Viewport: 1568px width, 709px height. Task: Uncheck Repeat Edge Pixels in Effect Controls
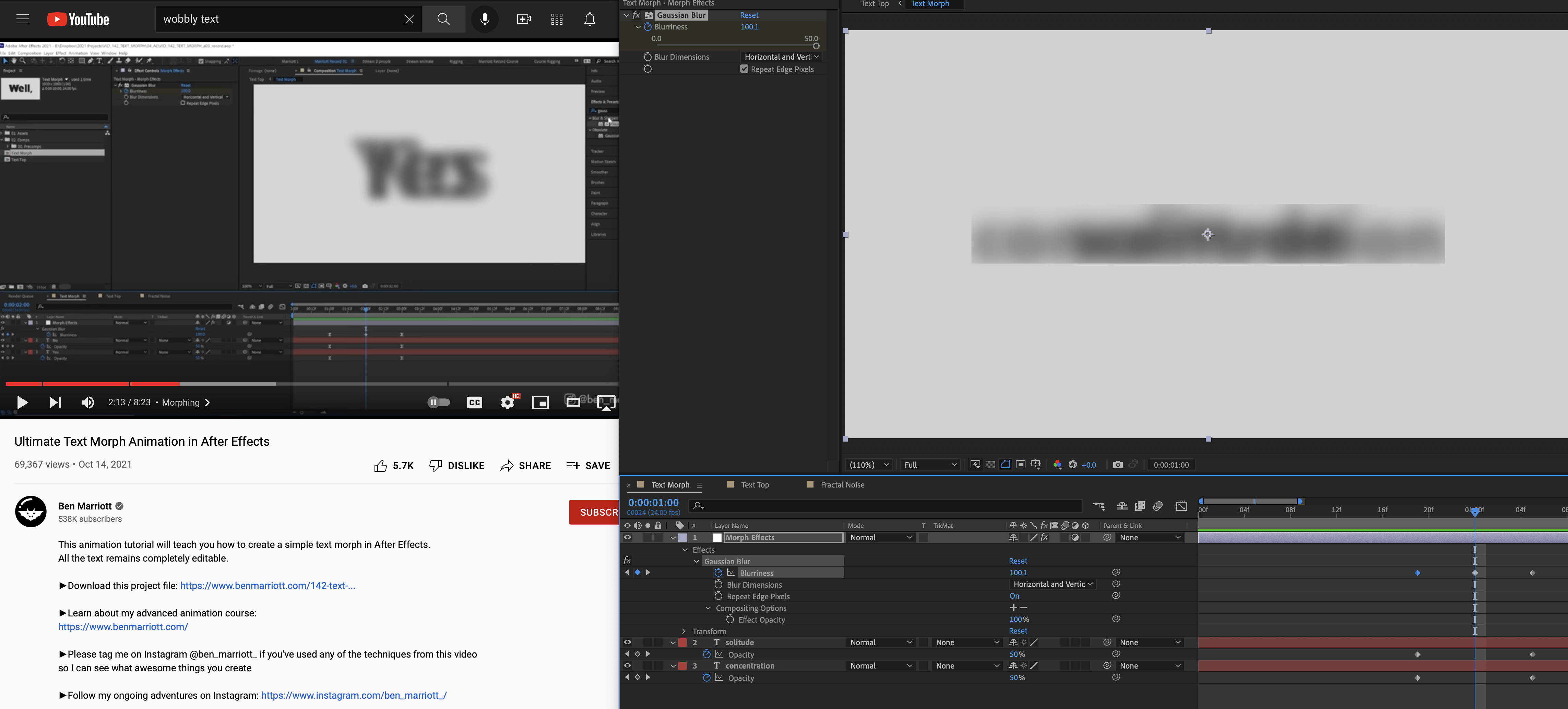tap(744, 69)
